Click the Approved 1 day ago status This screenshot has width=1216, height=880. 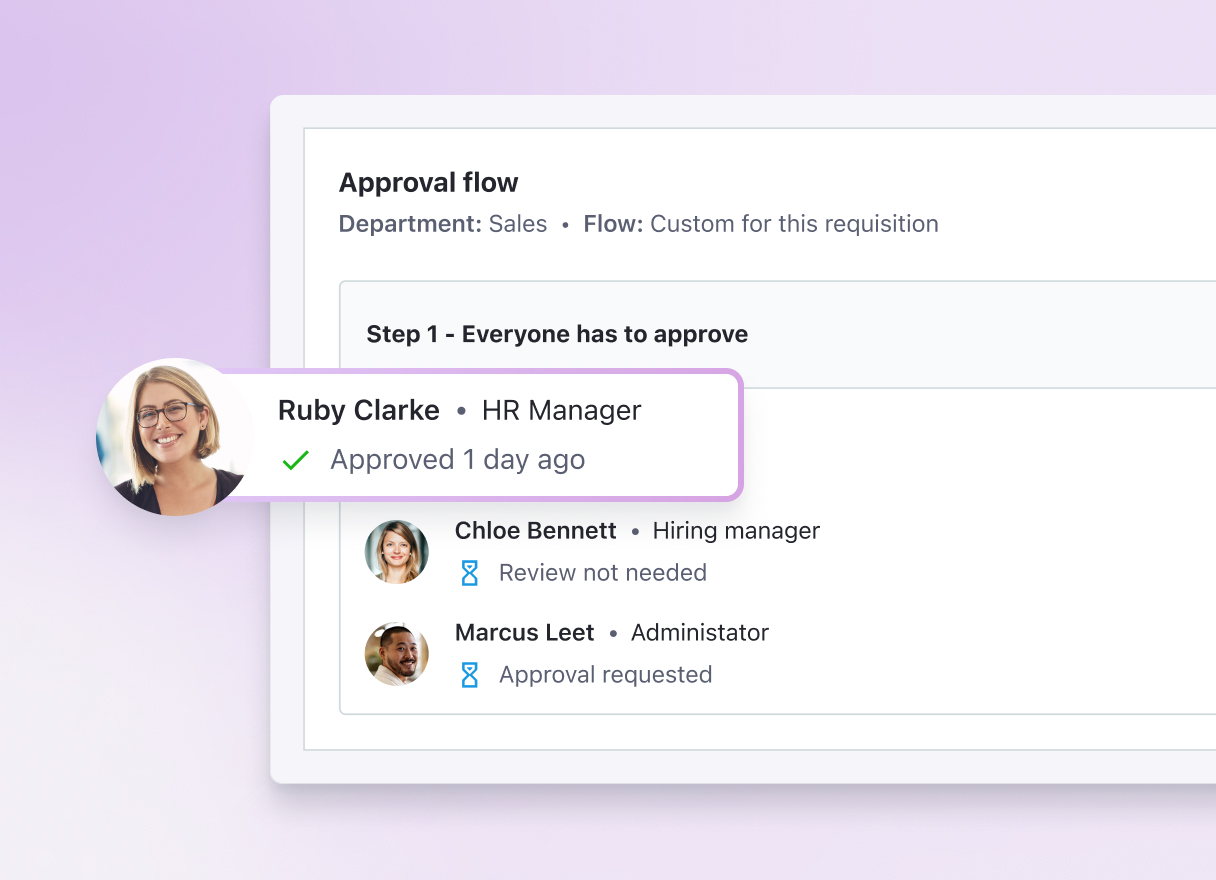457,460
